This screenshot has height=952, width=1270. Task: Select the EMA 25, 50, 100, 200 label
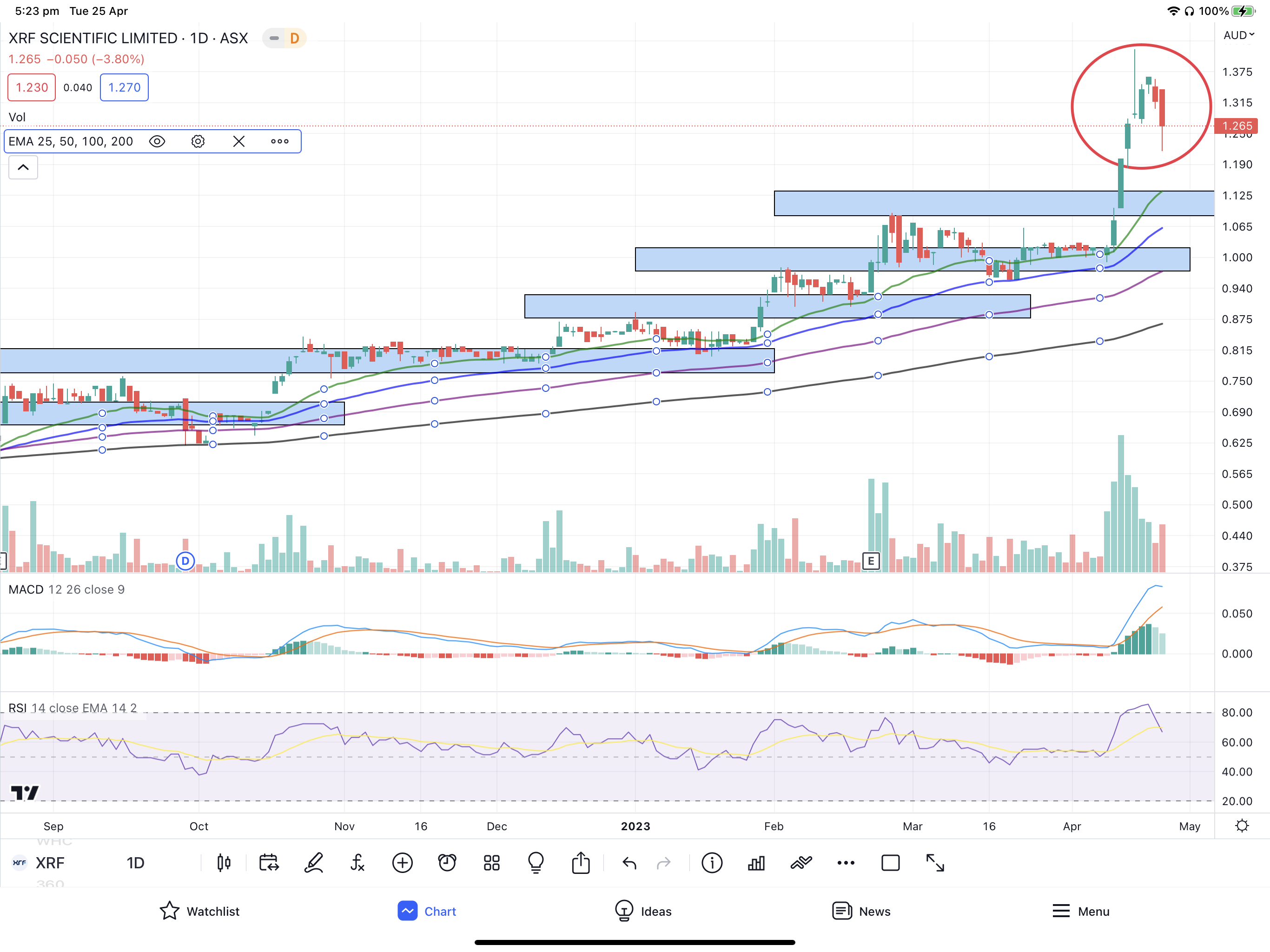(x=71, y=141)
